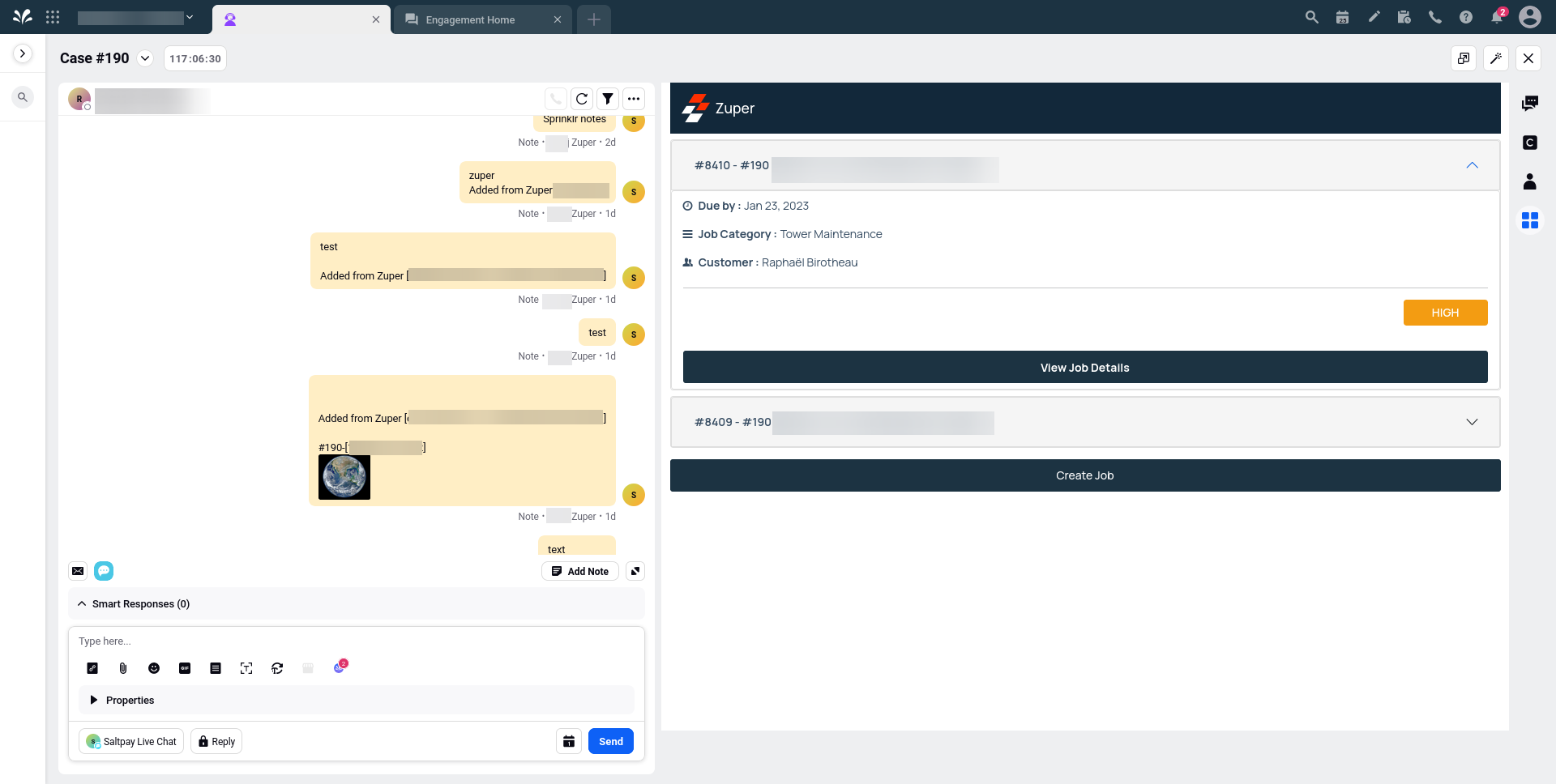Open the phone dialer in top bar
The width and height of the screenshot is (1556, 784).
[1435, 17]
